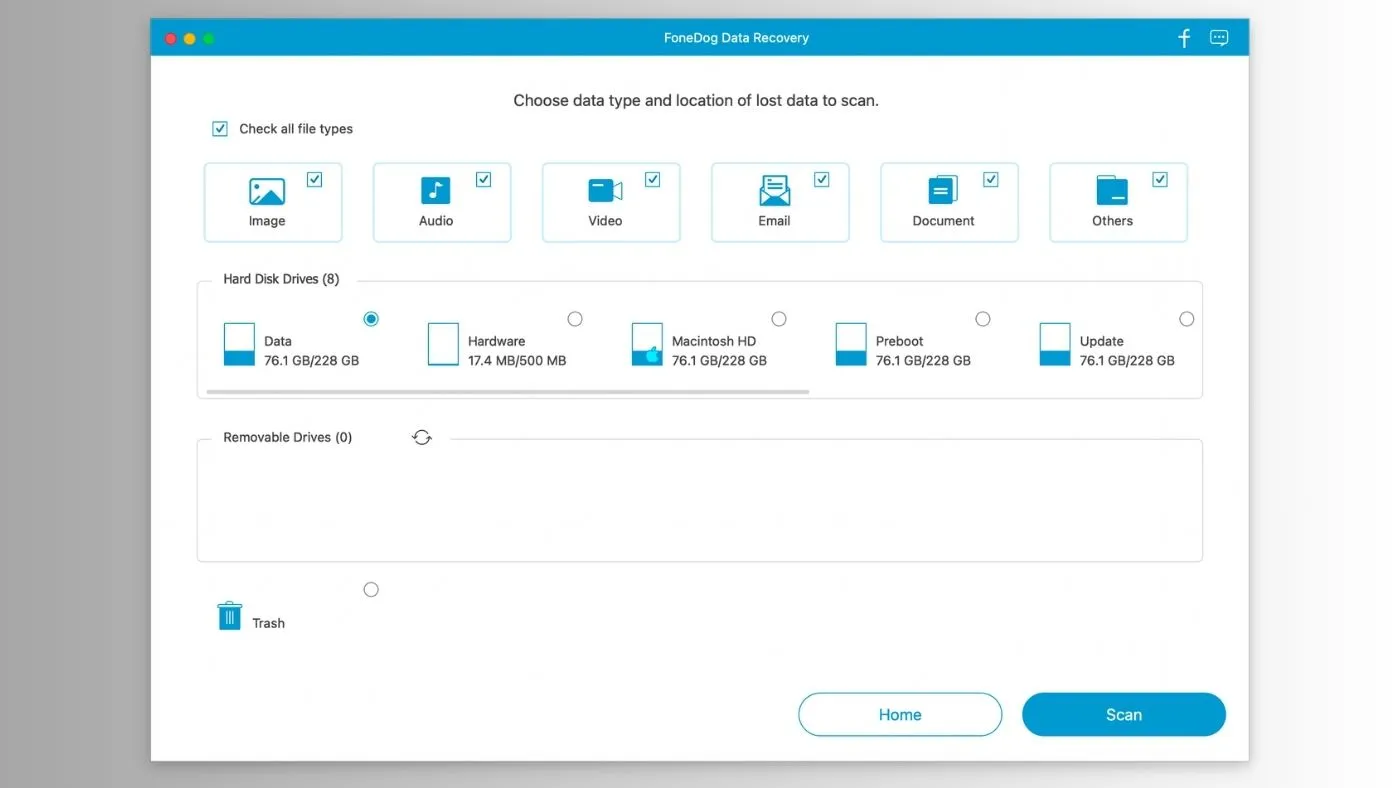Image resolution: width=1400 pixels, height=788 pixels.
Task: Select the Data drive radio button
Action: (371, 319)
